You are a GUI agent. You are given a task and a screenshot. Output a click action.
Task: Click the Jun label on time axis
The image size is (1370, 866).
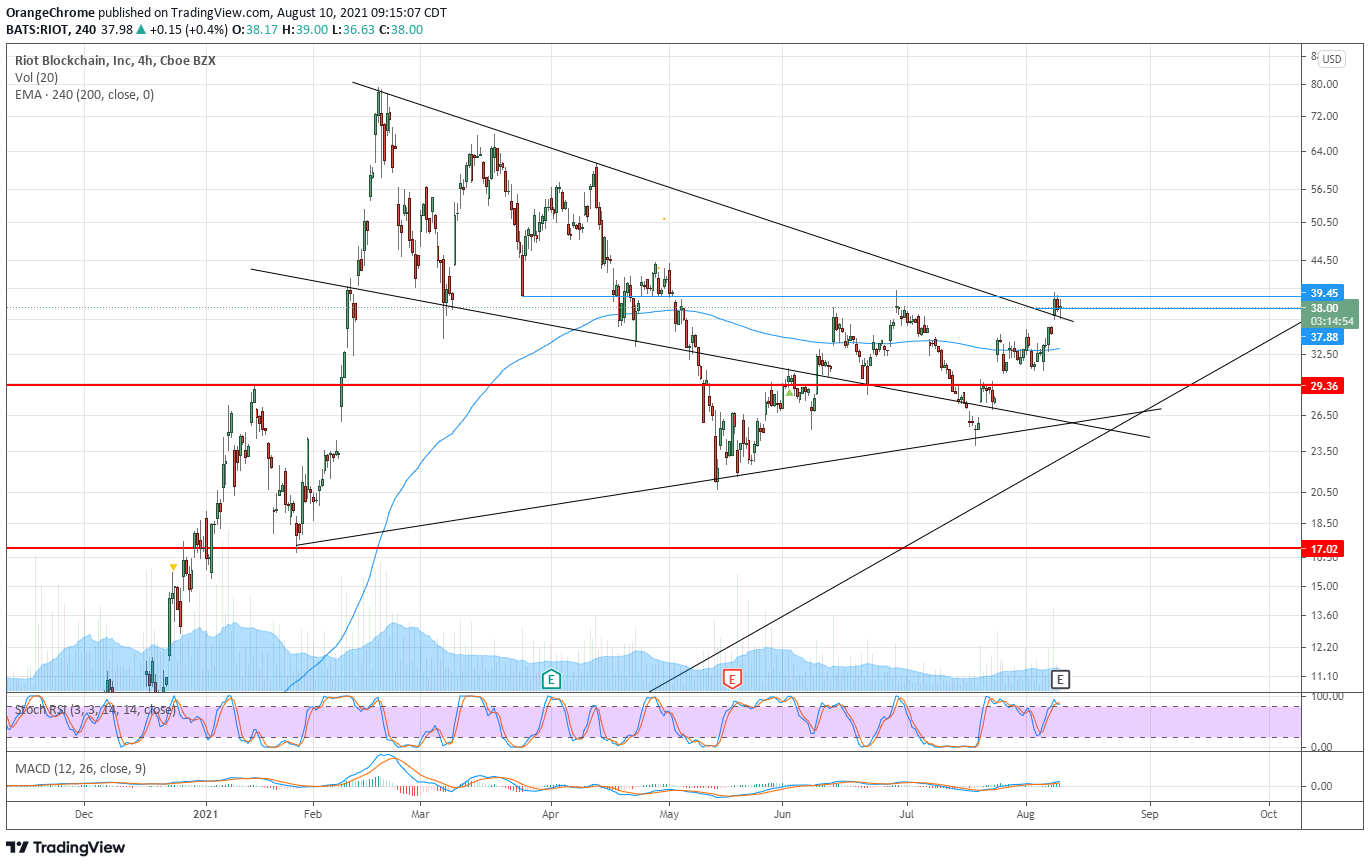tap(783, 816)
